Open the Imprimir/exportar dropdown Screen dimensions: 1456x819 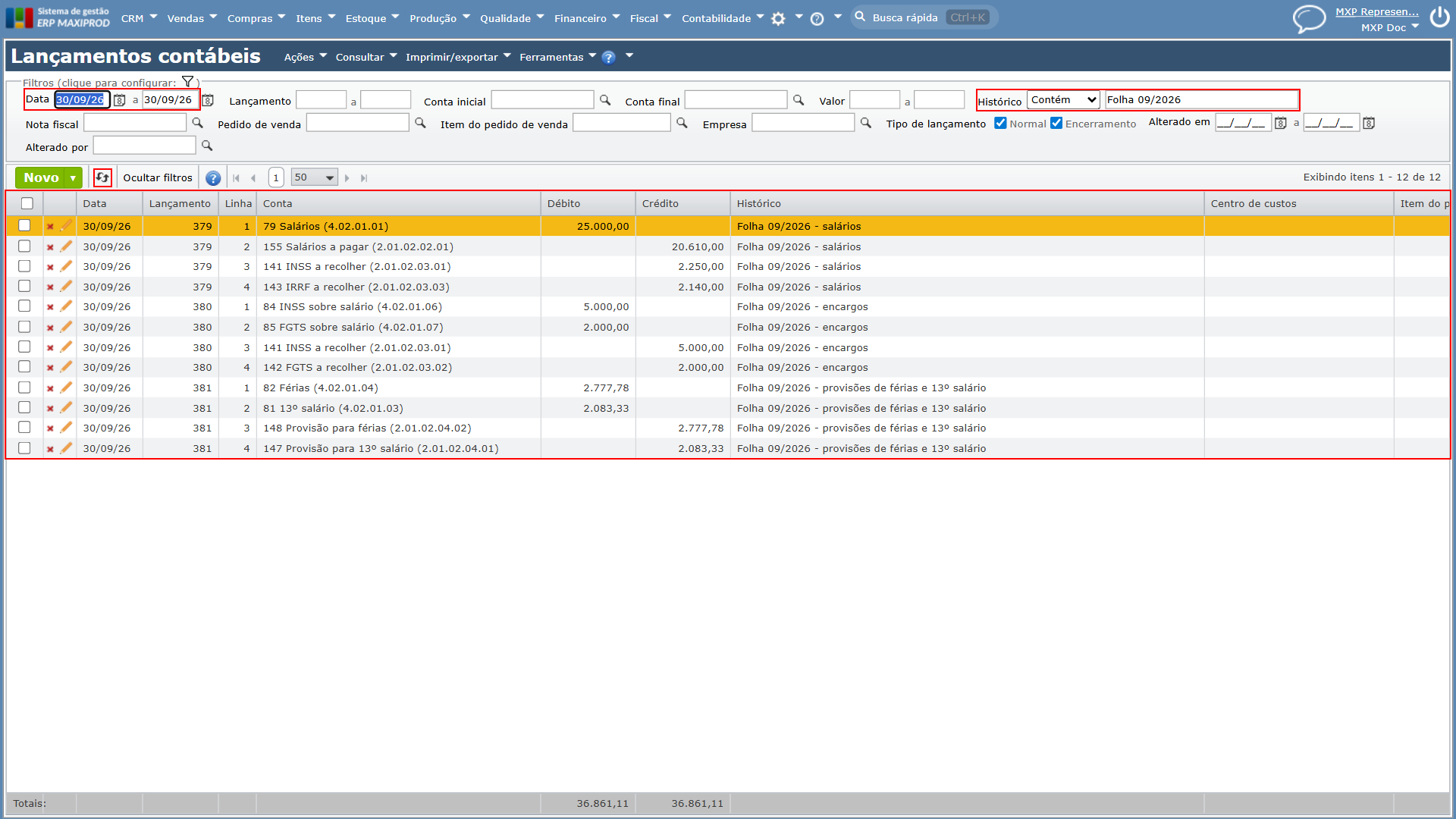pos(458,57)
